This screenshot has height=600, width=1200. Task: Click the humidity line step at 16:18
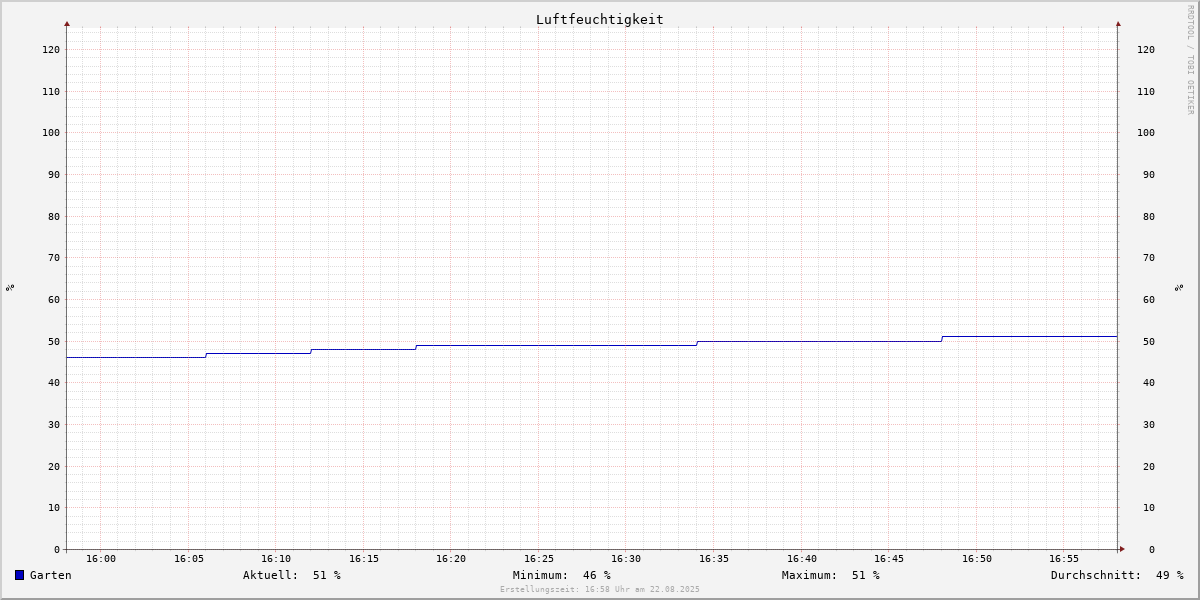[416, 347]
